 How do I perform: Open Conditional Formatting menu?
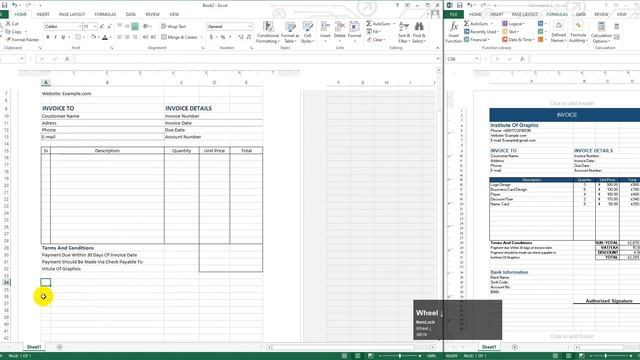268,32
